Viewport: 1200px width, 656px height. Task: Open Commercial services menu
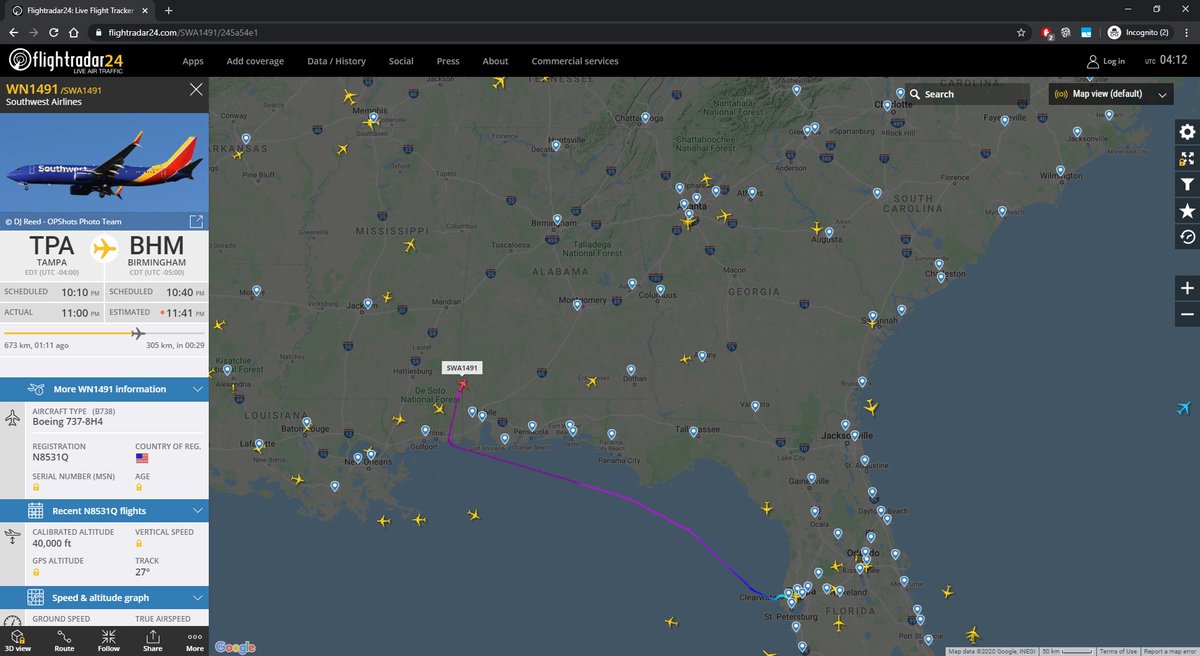(575, 61)
